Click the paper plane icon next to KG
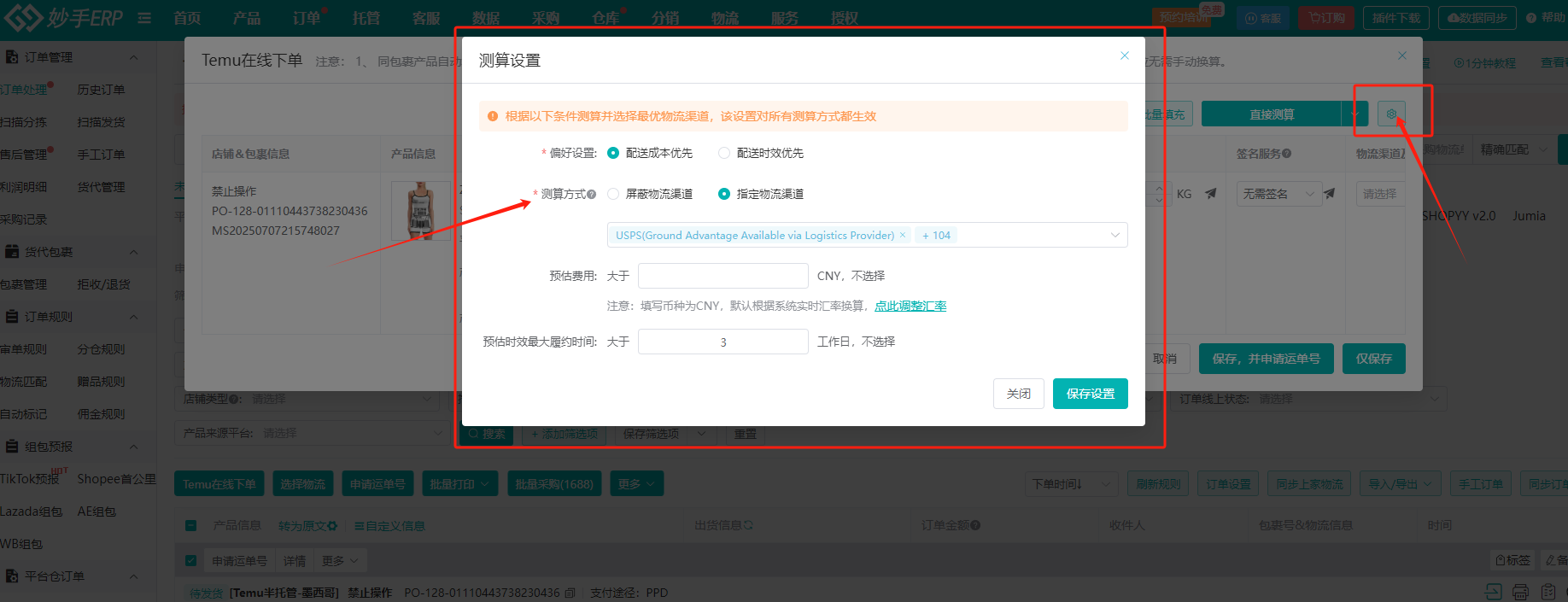Image resolution: width=1568 pixels, height=602 pixels. coord(1210,194)
